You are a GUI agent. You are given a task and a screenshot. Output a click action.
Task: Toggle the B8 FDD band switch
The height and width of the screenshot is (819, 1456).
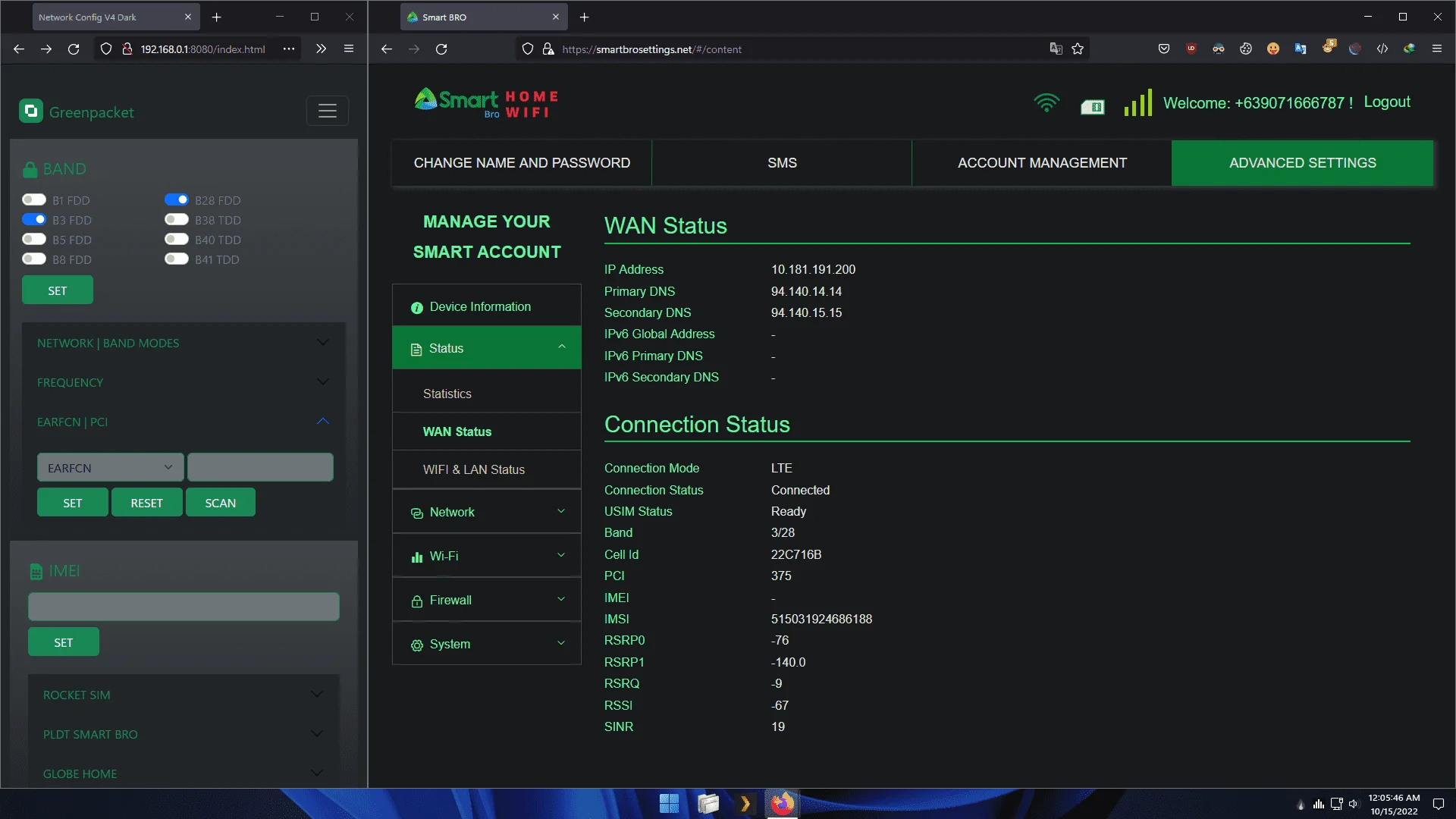point(34,259)
